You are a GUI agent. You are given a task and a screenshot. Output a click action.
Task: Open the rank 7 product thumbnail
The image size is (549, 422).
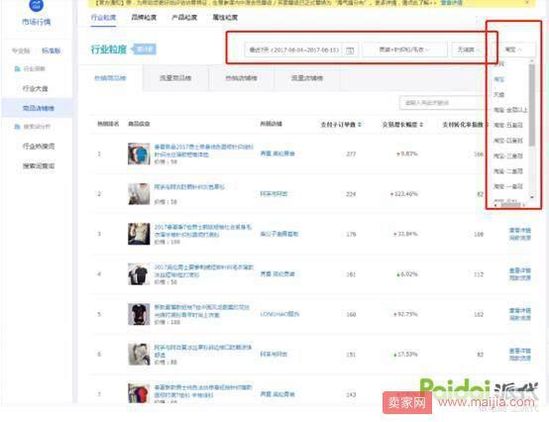pyautogui.click(x=139, y=393)
